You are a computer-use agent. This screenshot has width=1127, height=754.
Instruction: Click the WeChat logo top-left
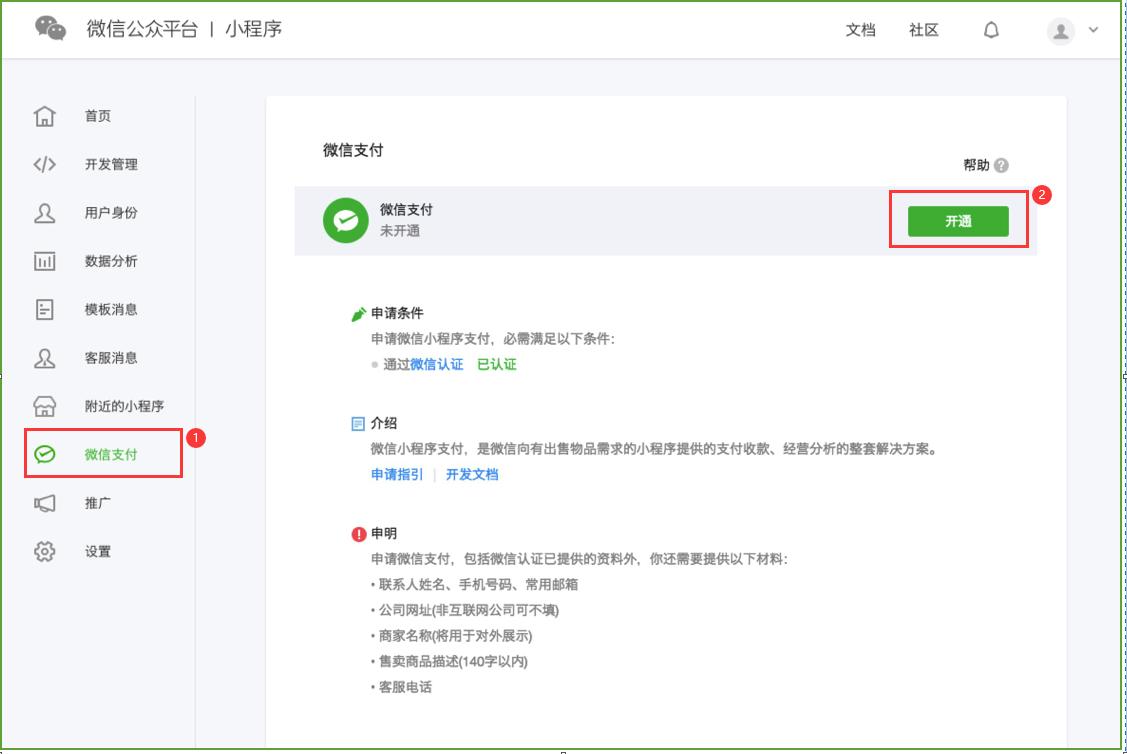(51, 29)
